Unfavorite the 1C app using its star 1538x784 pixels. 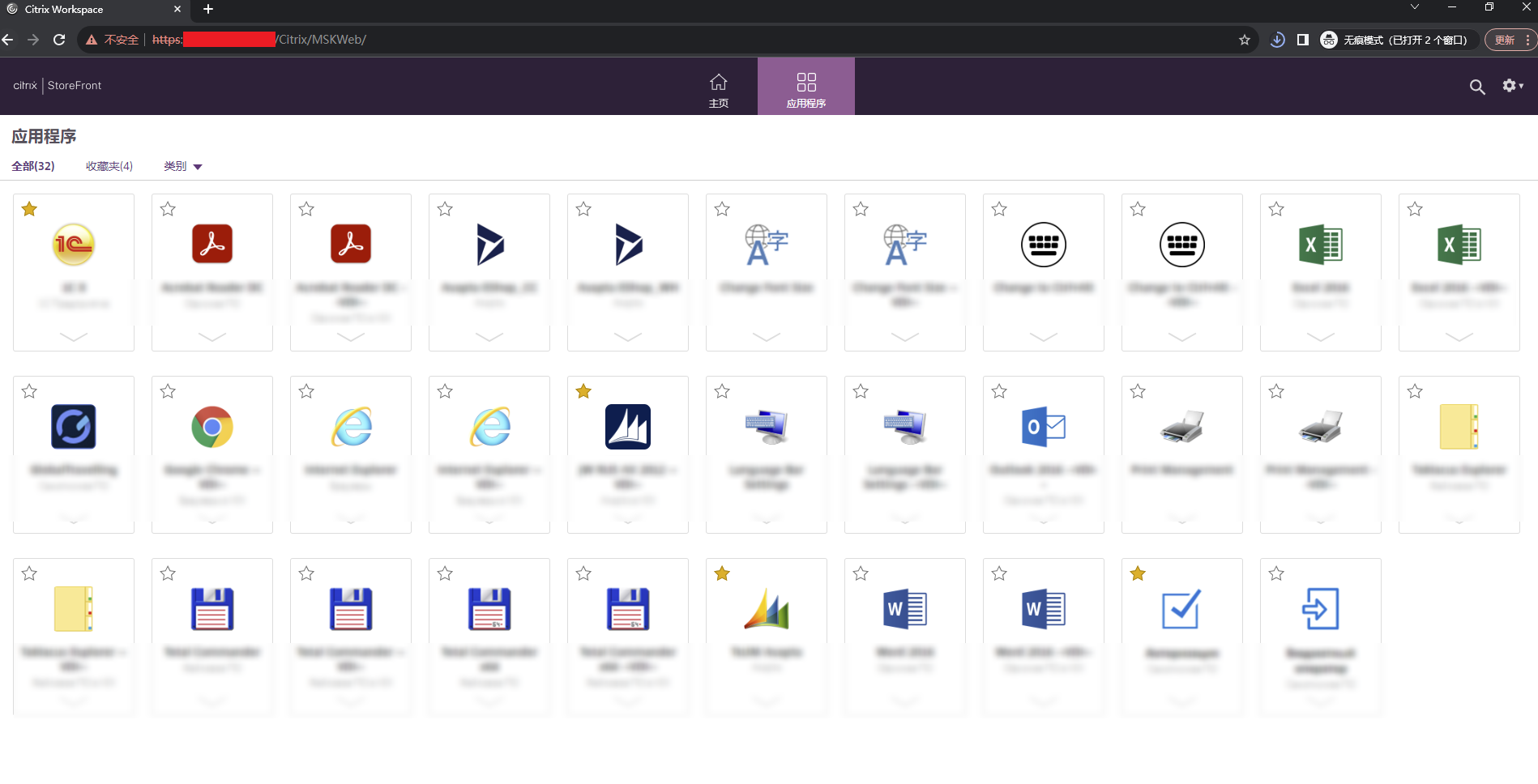tap(30, 210)
